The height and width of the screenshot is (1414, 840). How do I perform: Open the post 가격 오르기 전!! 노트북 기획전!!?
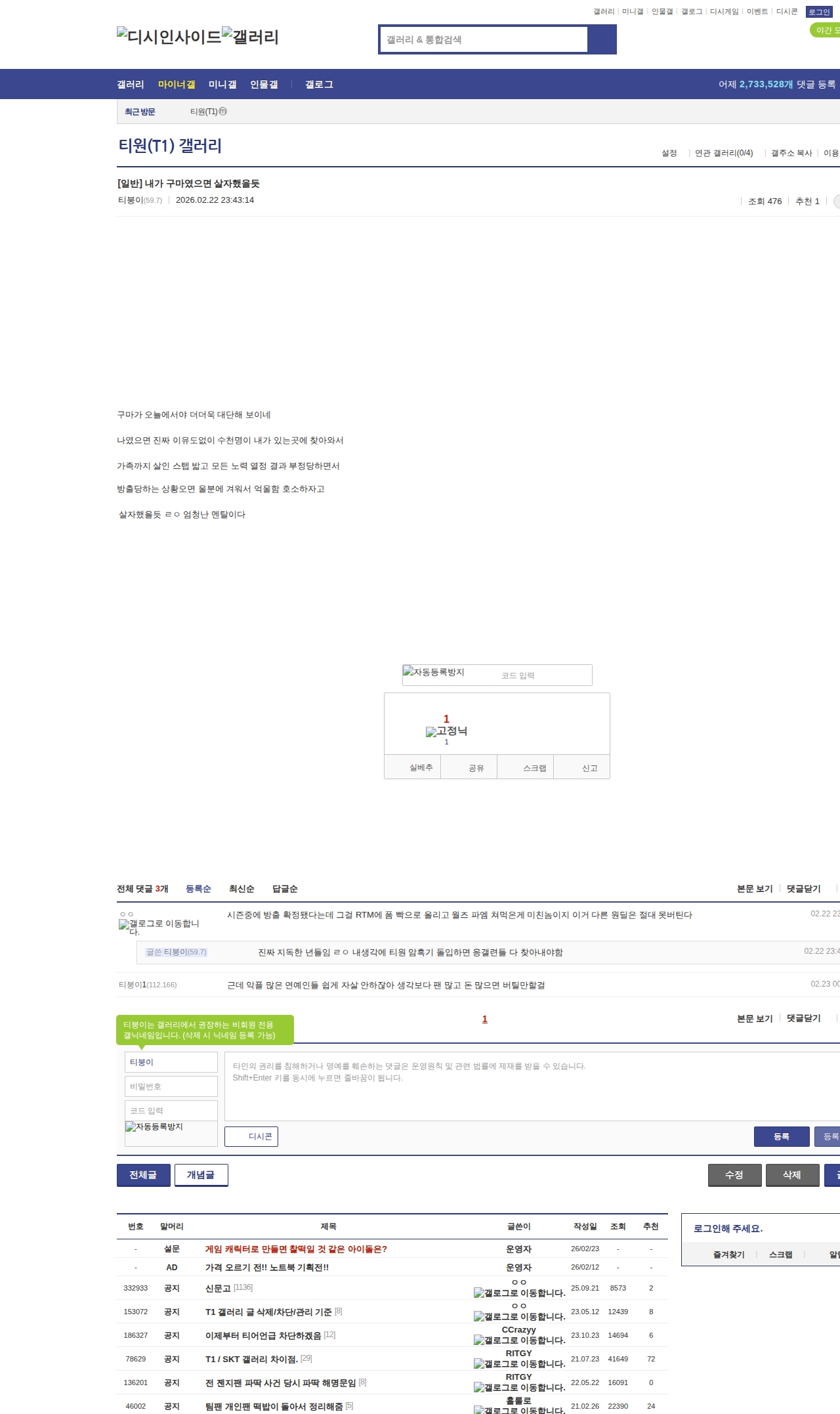point(267,1268)
